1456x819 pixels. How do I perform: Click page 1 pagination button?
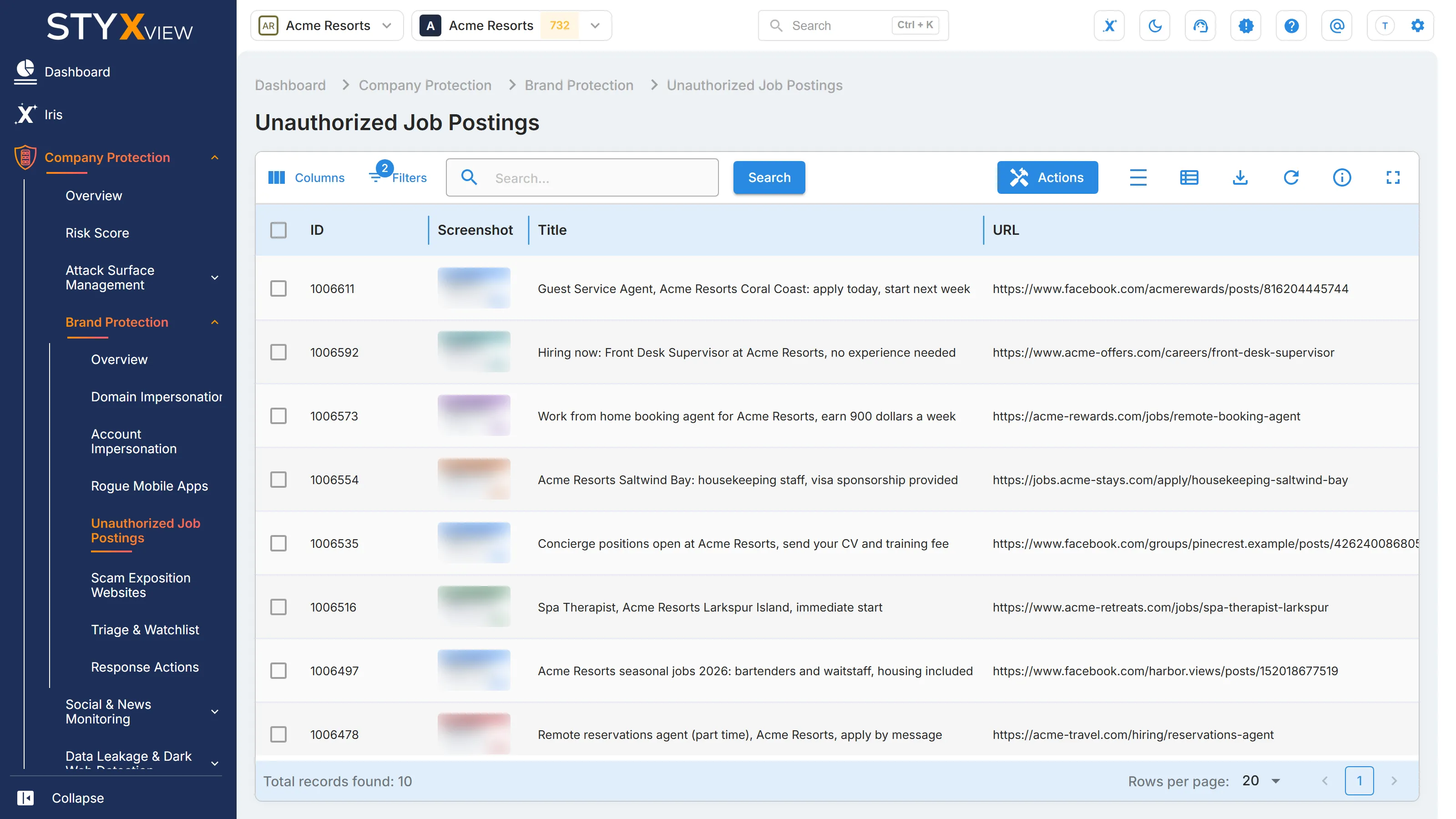(1360, 781)
